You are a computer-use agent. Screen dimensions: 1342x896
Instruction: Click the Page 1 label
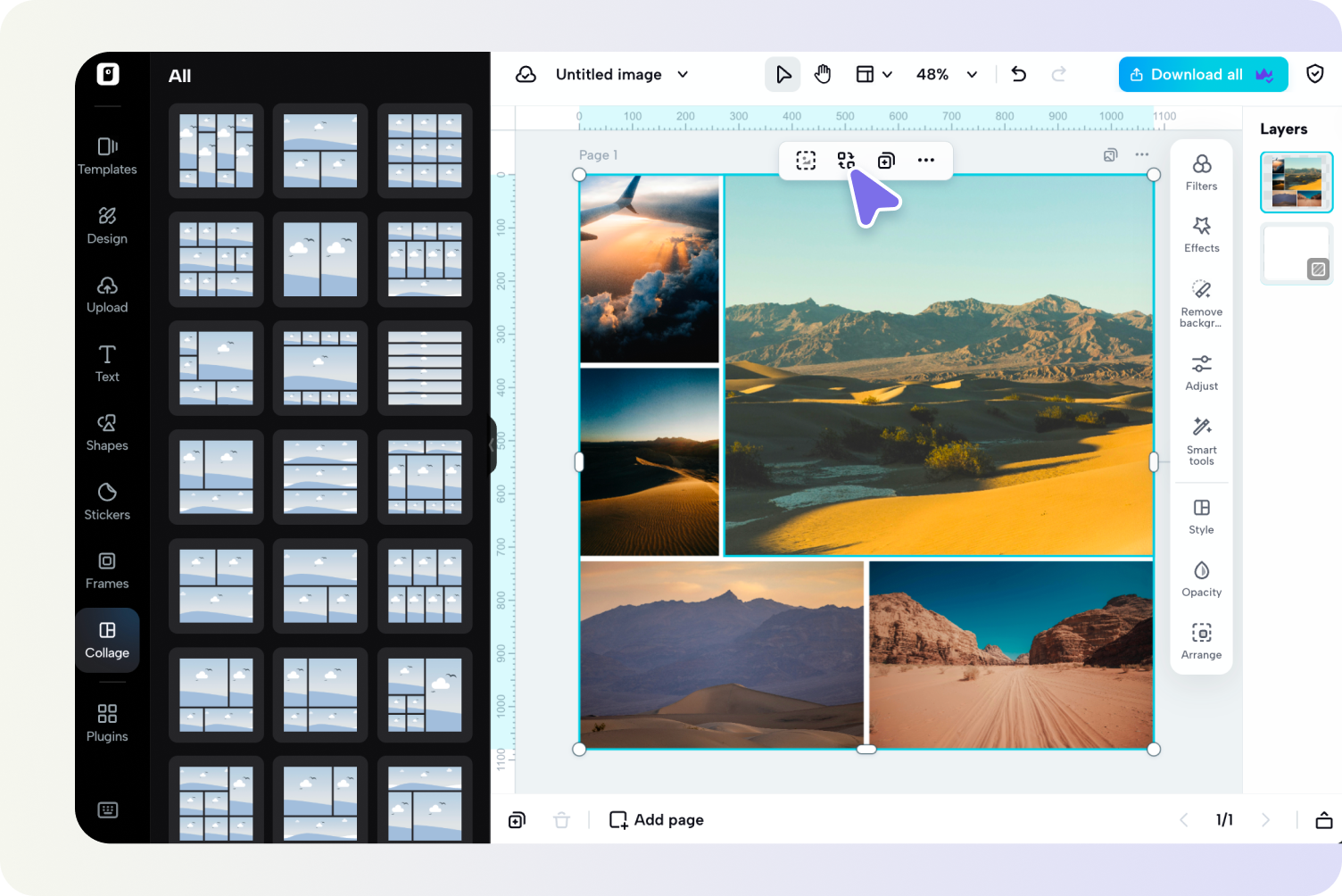tap(598, 155)
